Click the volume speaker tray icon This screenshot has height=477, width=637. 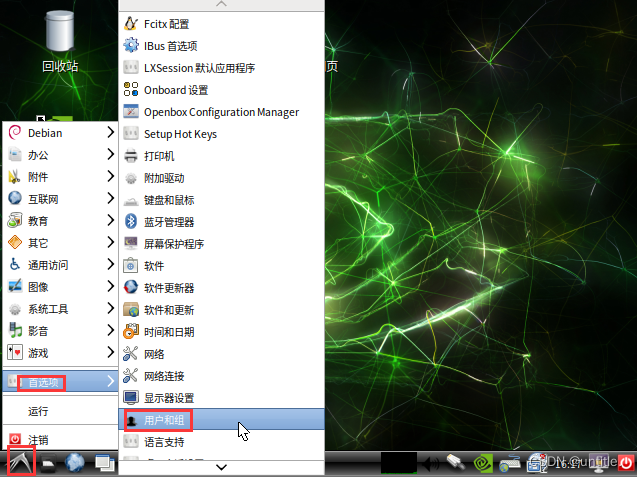tap(430, 463)
